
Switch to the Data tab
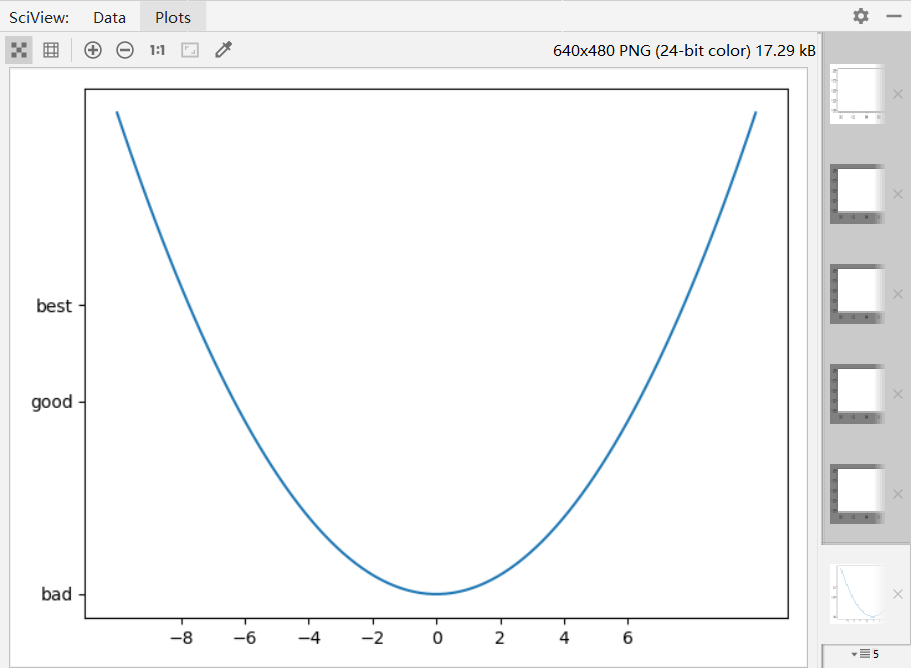(x=109, y=16)
